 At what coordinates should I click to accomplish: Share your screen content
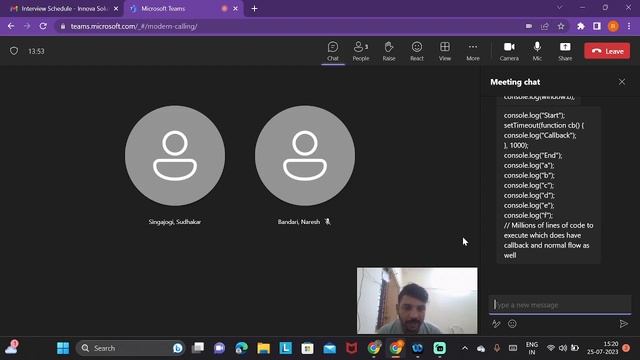565,51
